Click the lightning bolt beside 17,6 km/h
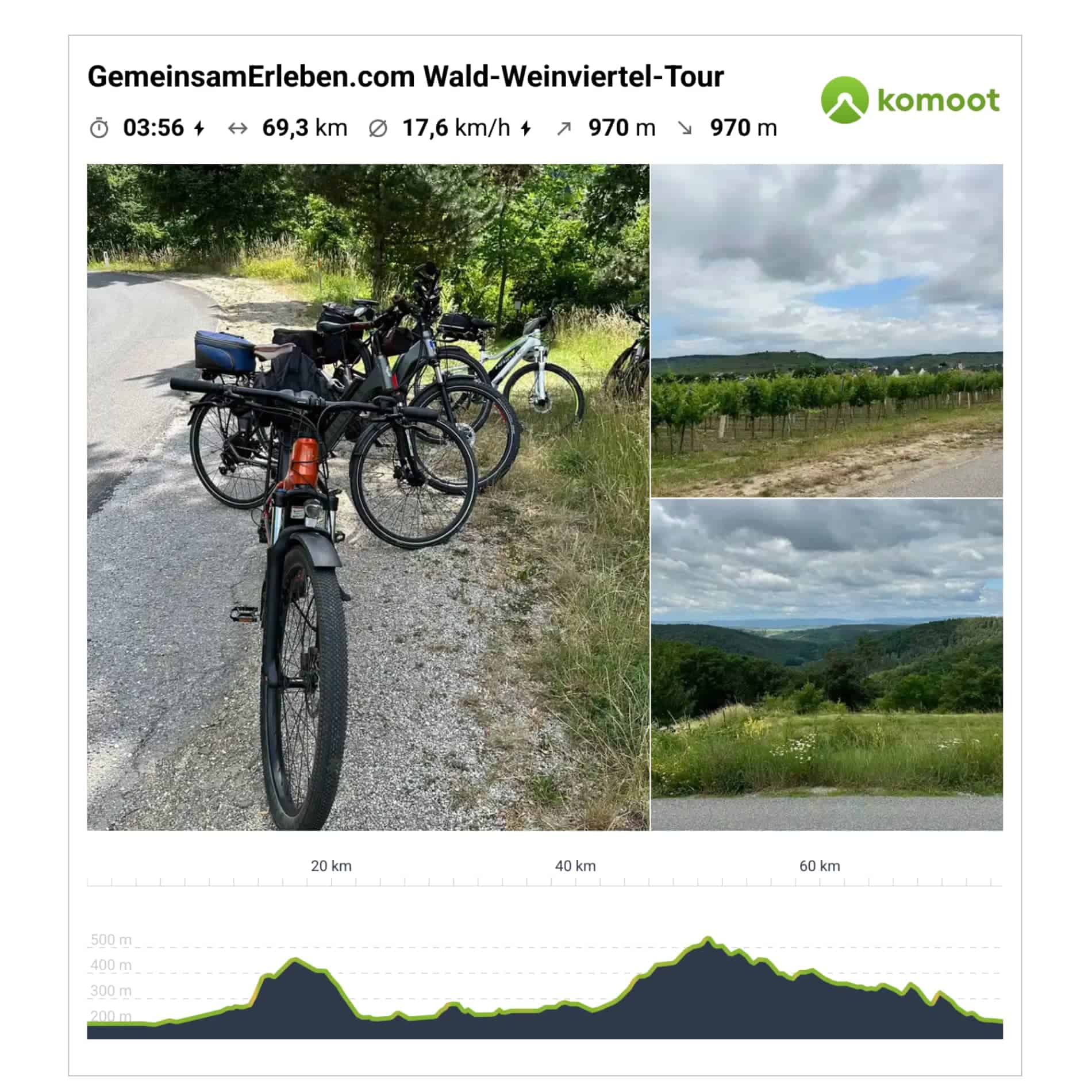1092x1092 pixels. (525, 128)
